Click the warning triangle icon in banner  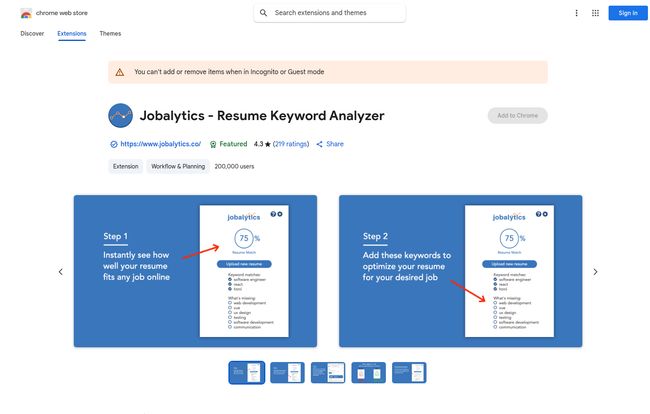(x=120, y=72)
